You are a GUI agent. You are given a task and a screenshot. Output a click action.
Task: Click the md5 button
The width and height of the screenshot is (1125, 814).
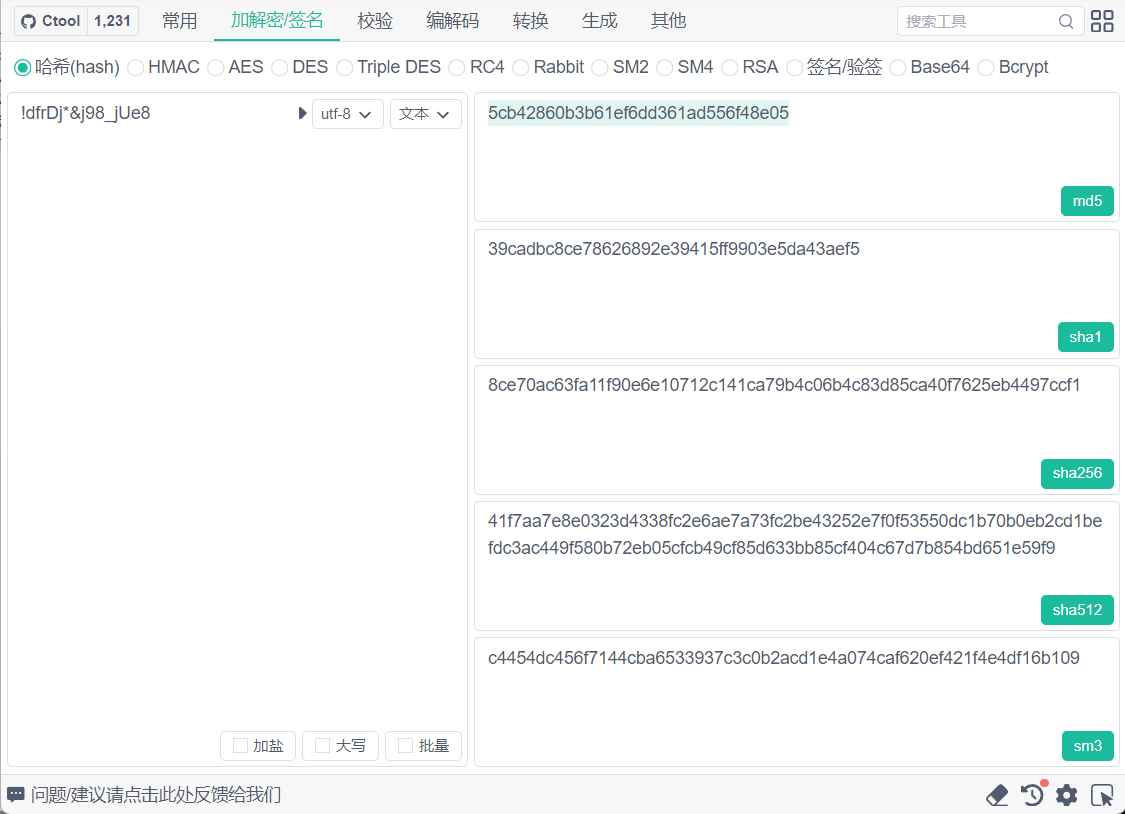1087,201
